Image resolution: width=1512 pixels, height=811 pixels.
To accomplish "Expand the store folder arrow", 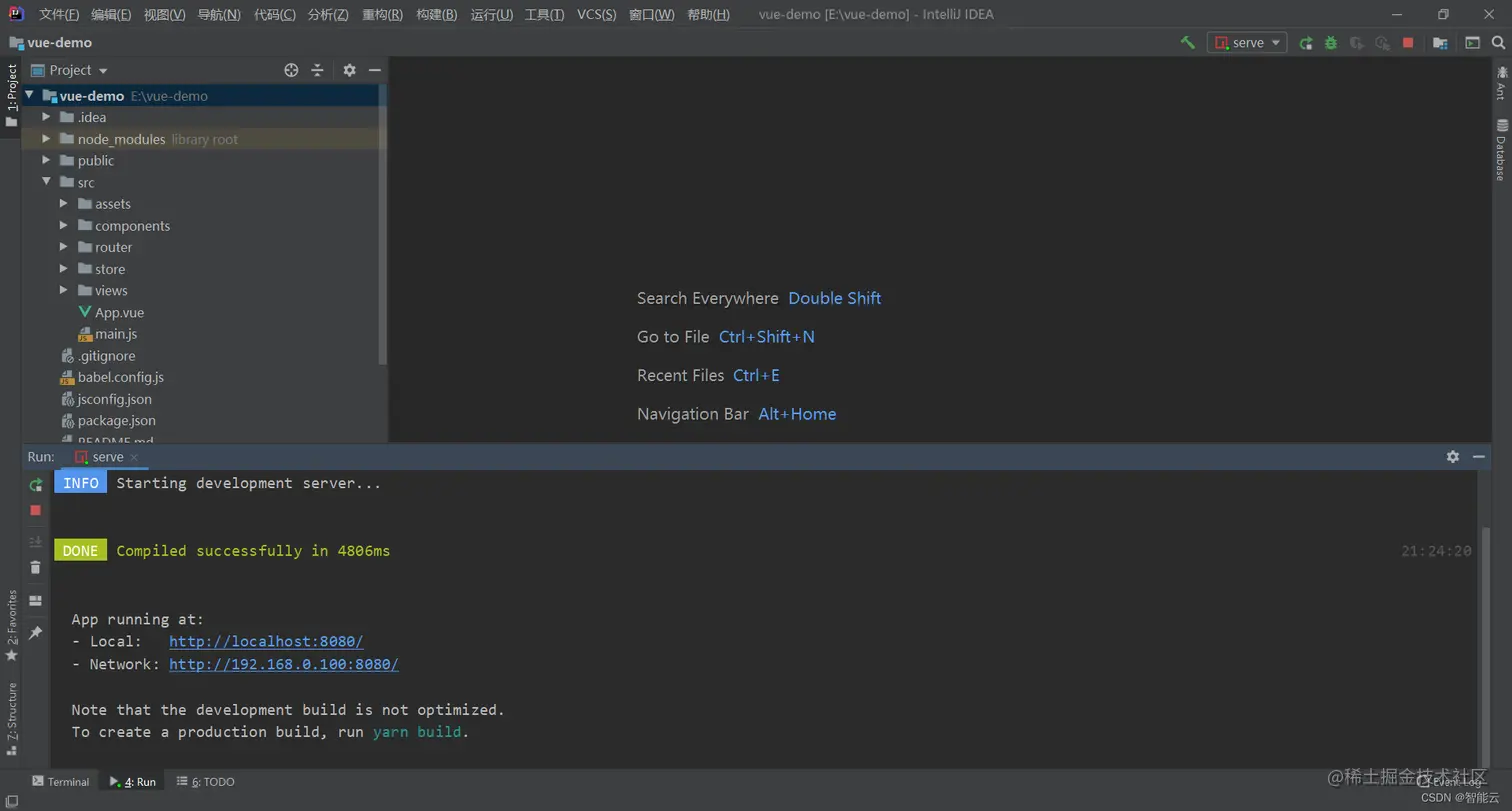I will 63,269.
